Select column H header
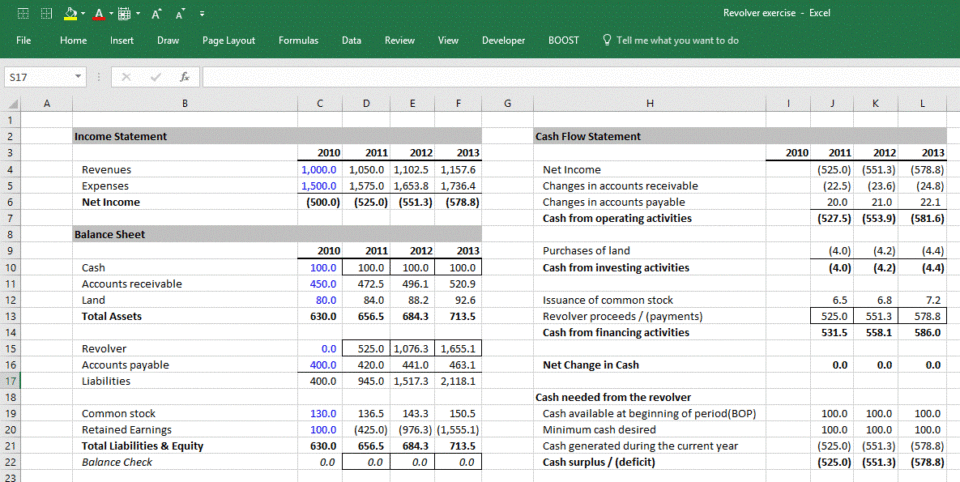Screen dimensions: 960x482 pyautogui.click(x=650, y=104)
